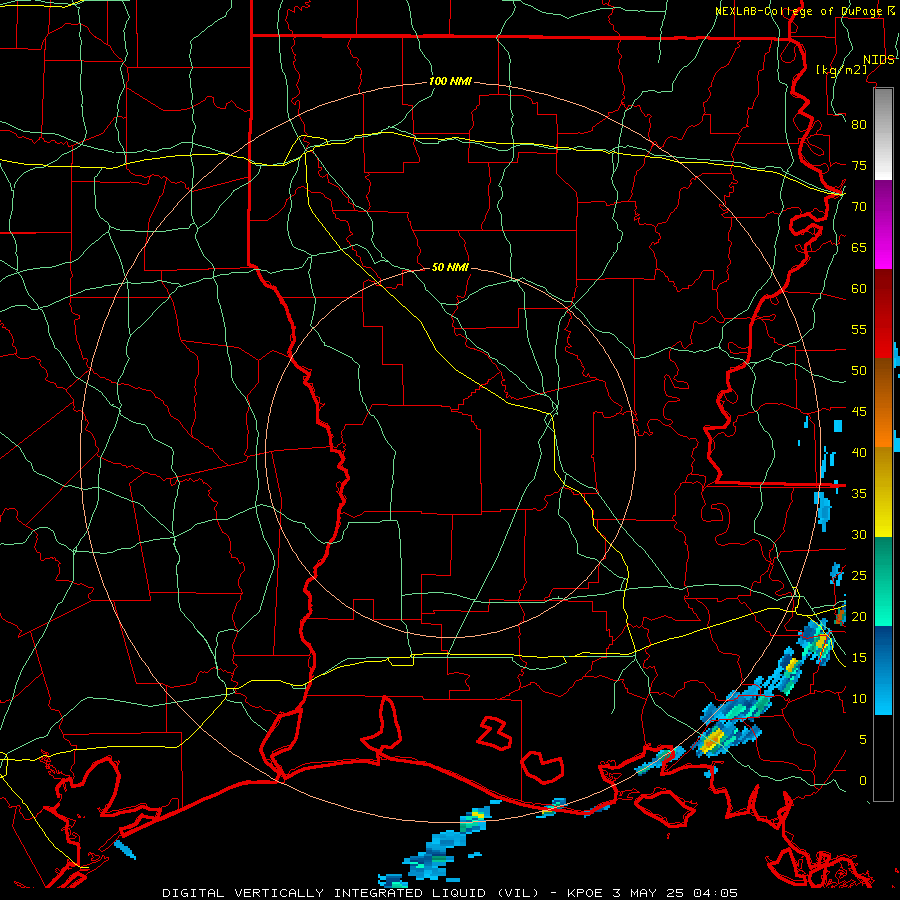
Task: Click the scale value 40
Action: 859,452
